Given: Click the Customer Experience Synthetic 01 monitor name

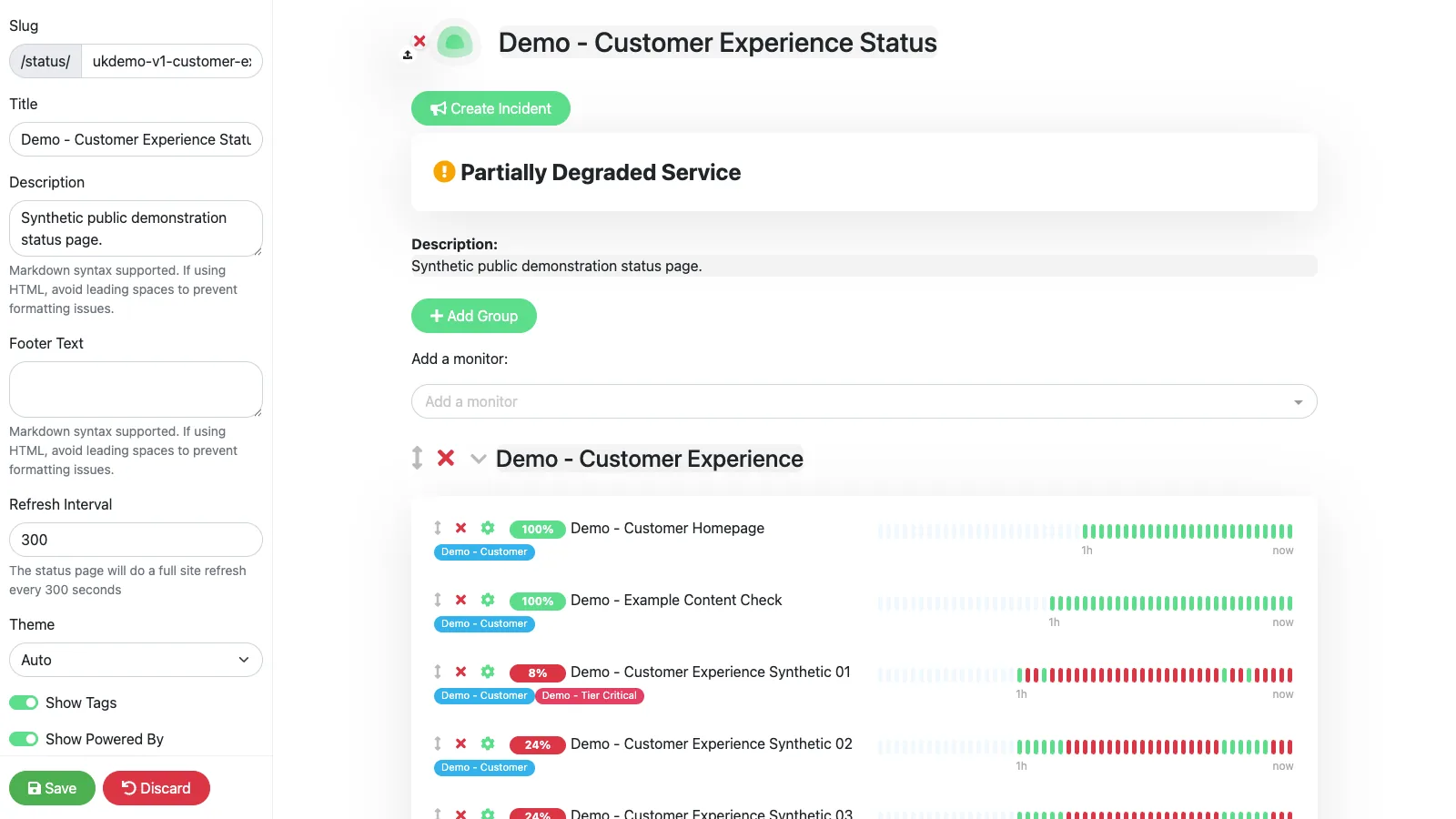Looking at the screenshot, I should (711, 672).
